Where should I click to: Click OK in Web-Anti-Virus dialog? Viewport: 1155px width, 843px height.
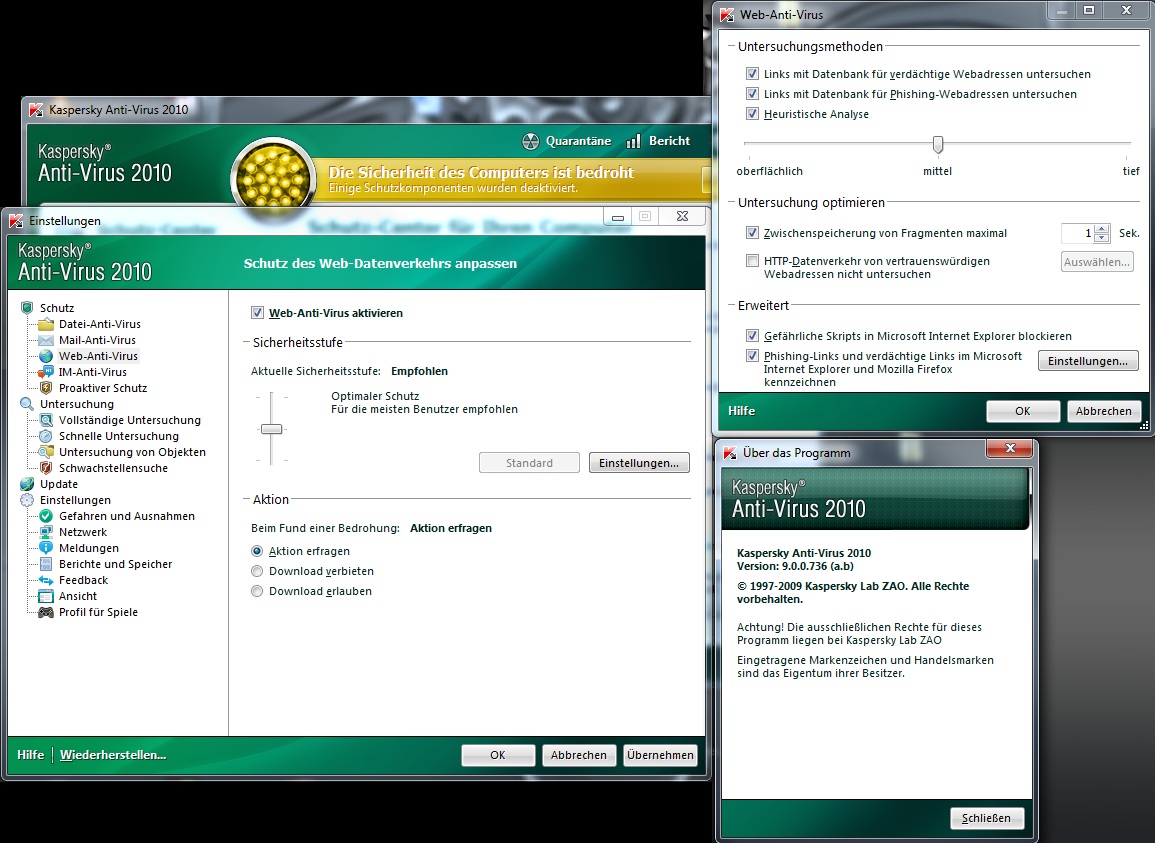tap(1022, 411)
